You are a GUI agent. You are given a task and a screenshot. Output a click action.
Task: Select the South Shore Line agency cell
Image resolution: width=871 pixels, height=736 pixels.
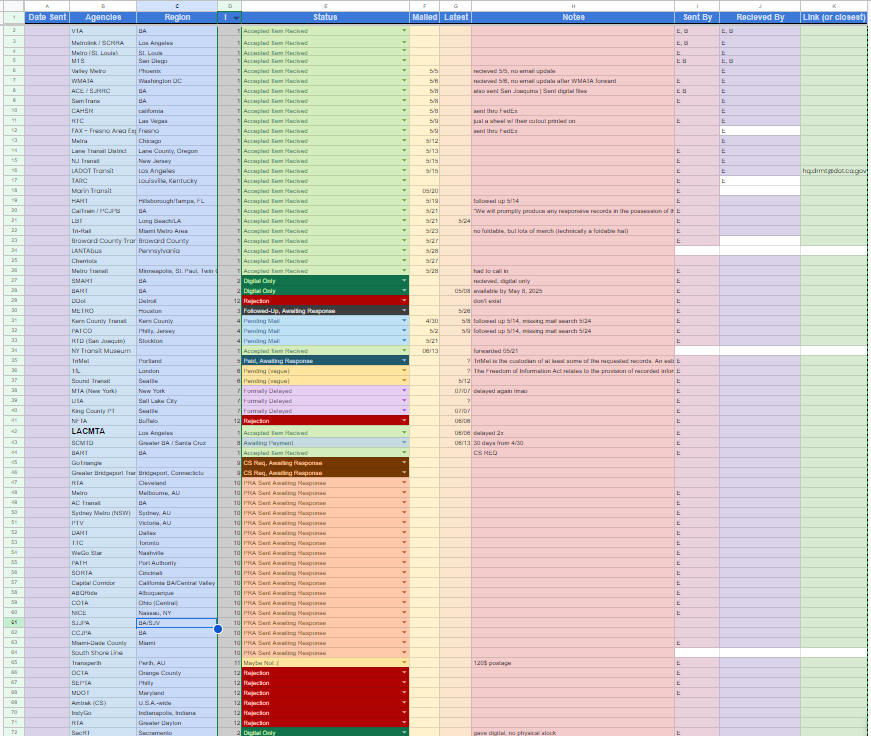103,653
